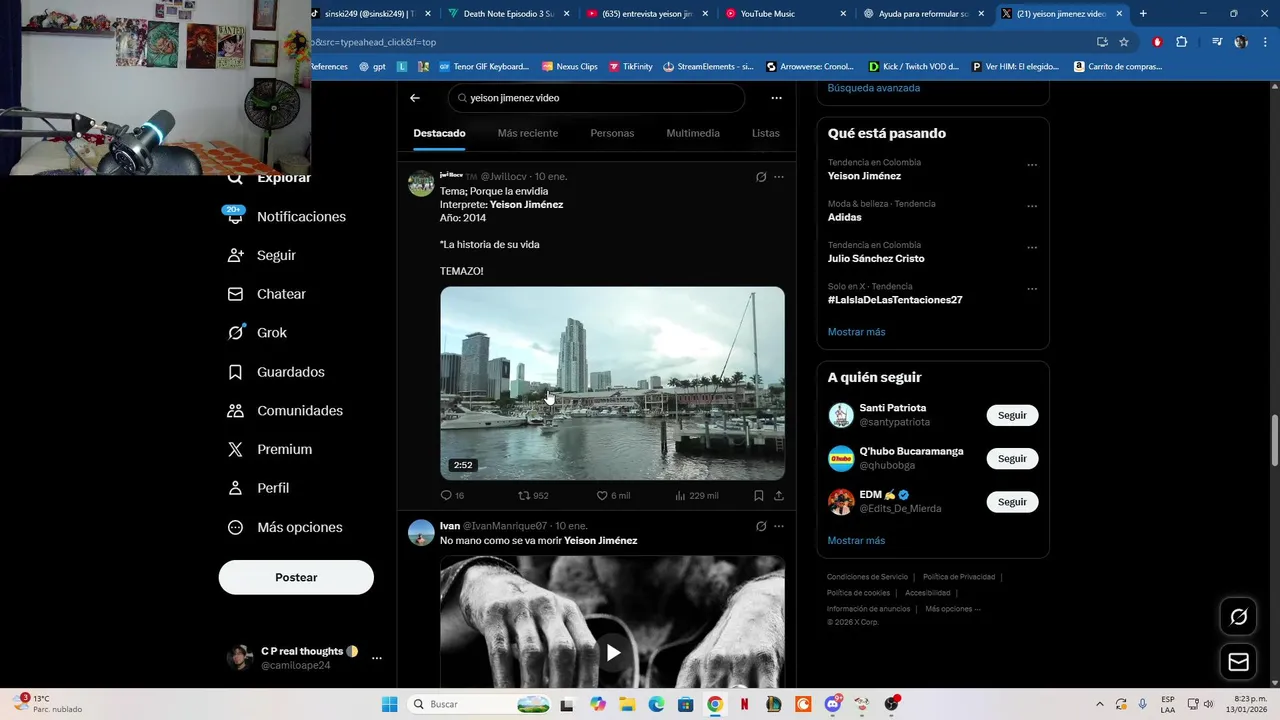Image resolution: width=1280 pixels, height=720 pixels.
Task: Open Guardados in the sidebar
Action: point(277,372)
